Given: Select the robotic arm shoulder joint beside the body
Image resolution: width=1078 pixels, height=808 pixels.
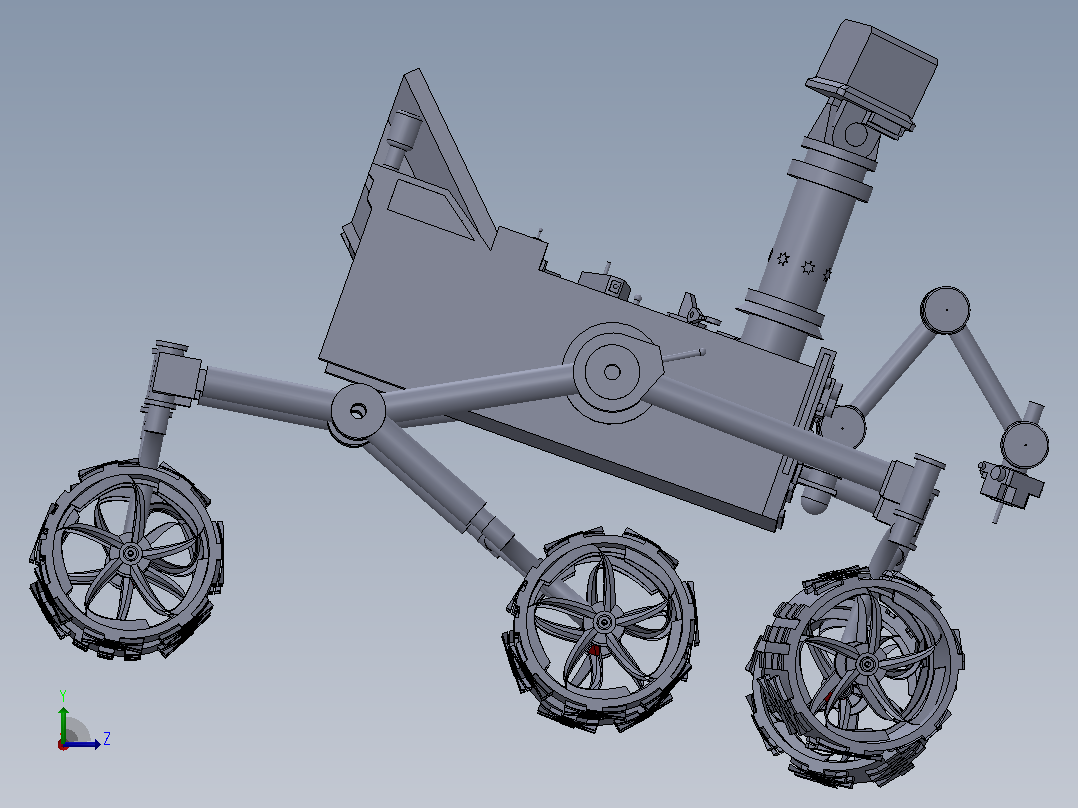Looking at the screenshot, I should 844,426.
